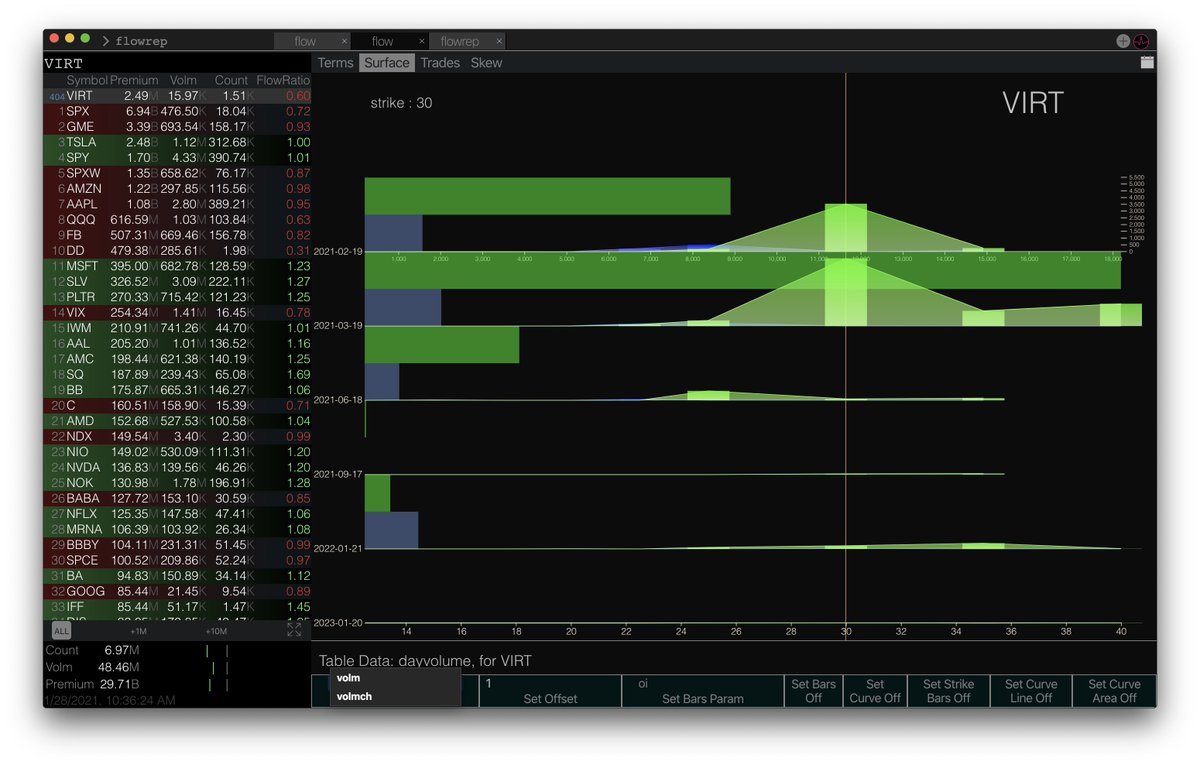Sort by Volm column header
The width and height of the screenshot is (1200, 765).
point(184,80)
